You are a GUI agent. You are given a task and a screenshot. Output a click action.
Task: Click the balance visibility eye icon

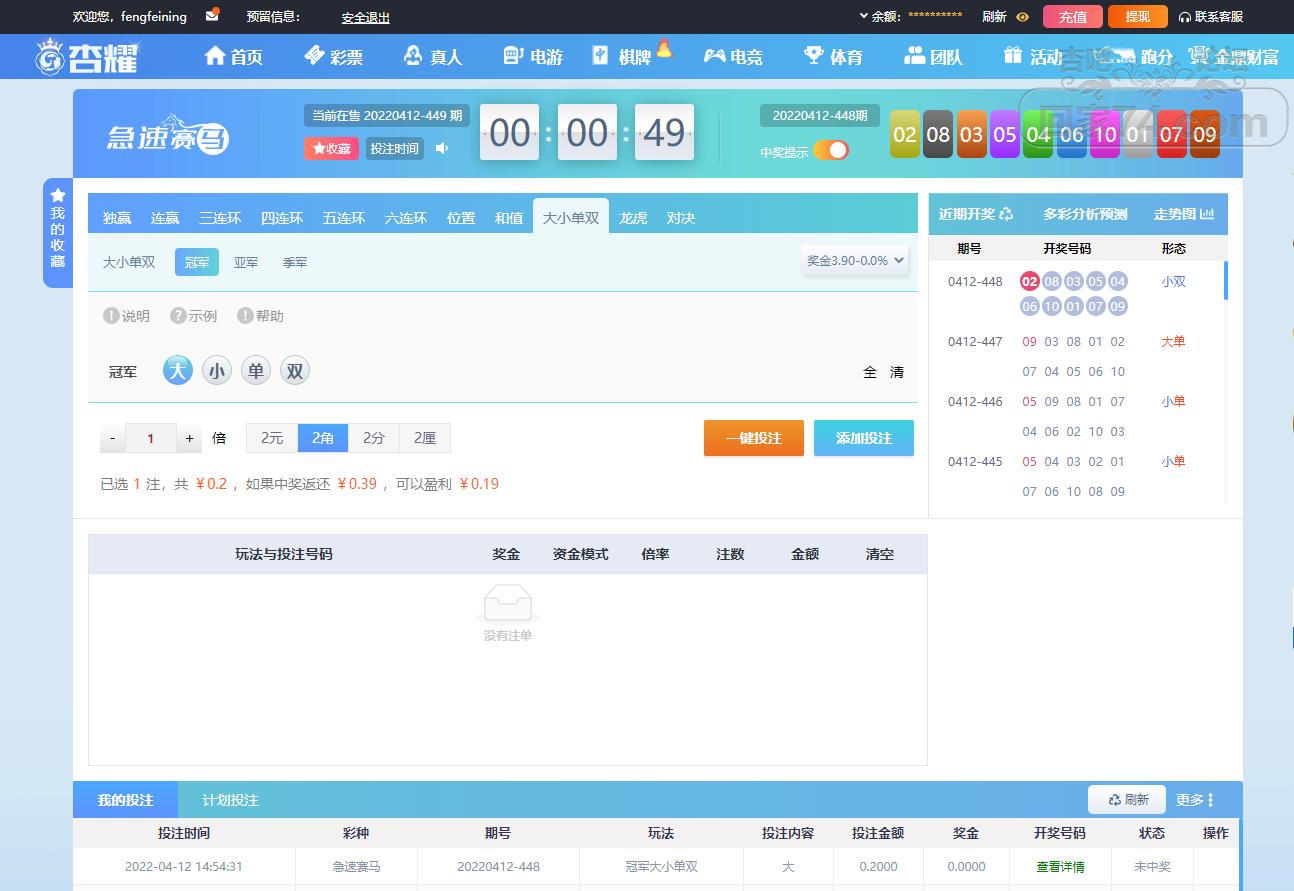[x=1022, y=17]
